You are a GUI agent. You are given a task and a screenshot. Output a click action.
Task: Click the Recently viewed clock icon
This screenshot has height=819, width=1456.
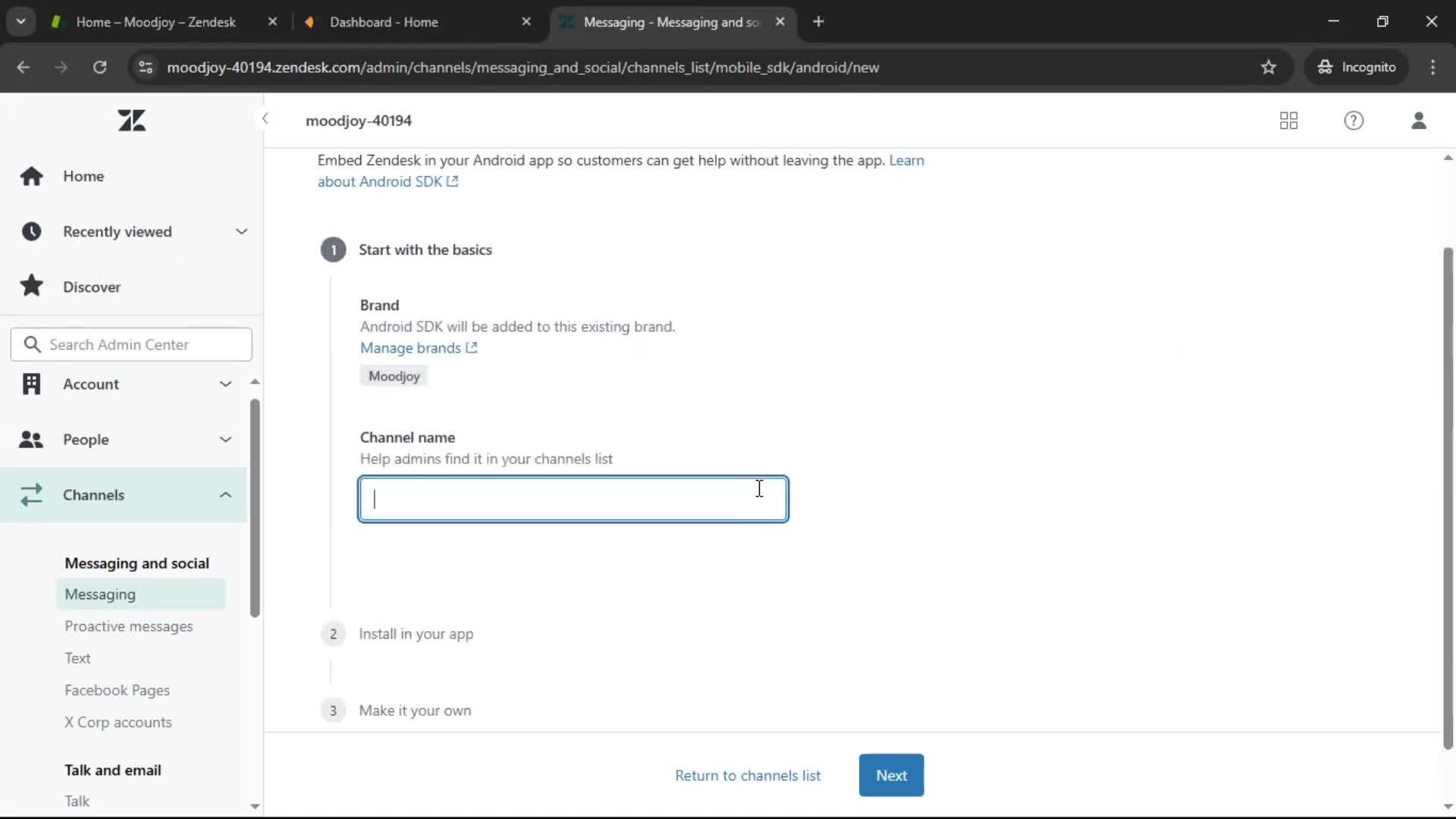click(31, 231)
